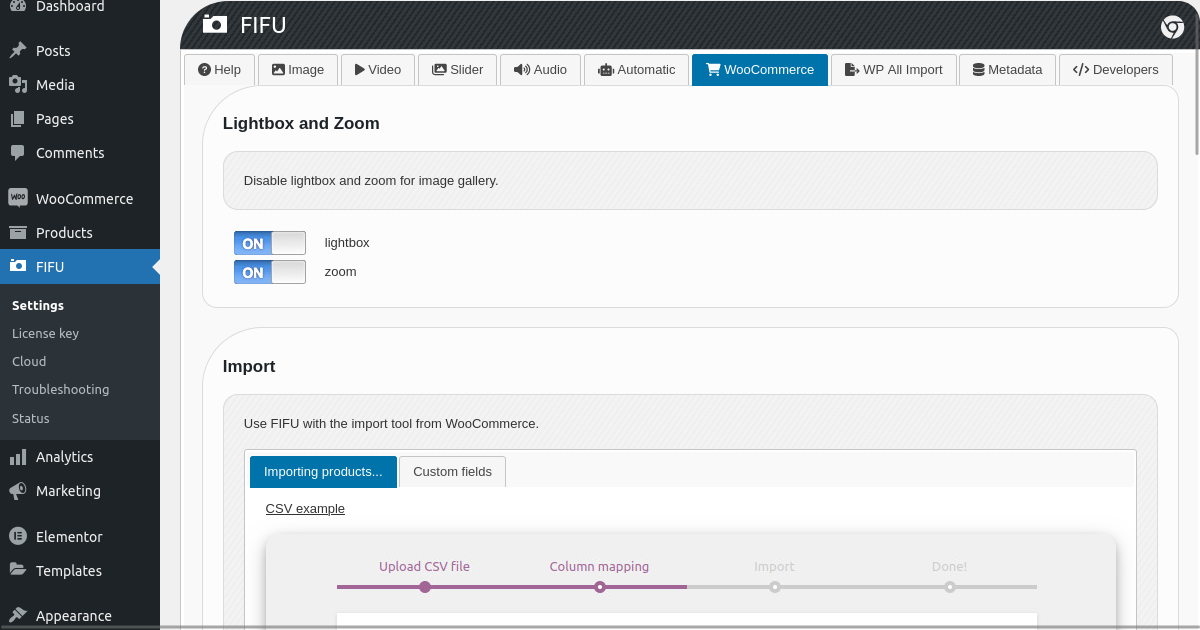Select the Automatic tab label

coord(646,70)
